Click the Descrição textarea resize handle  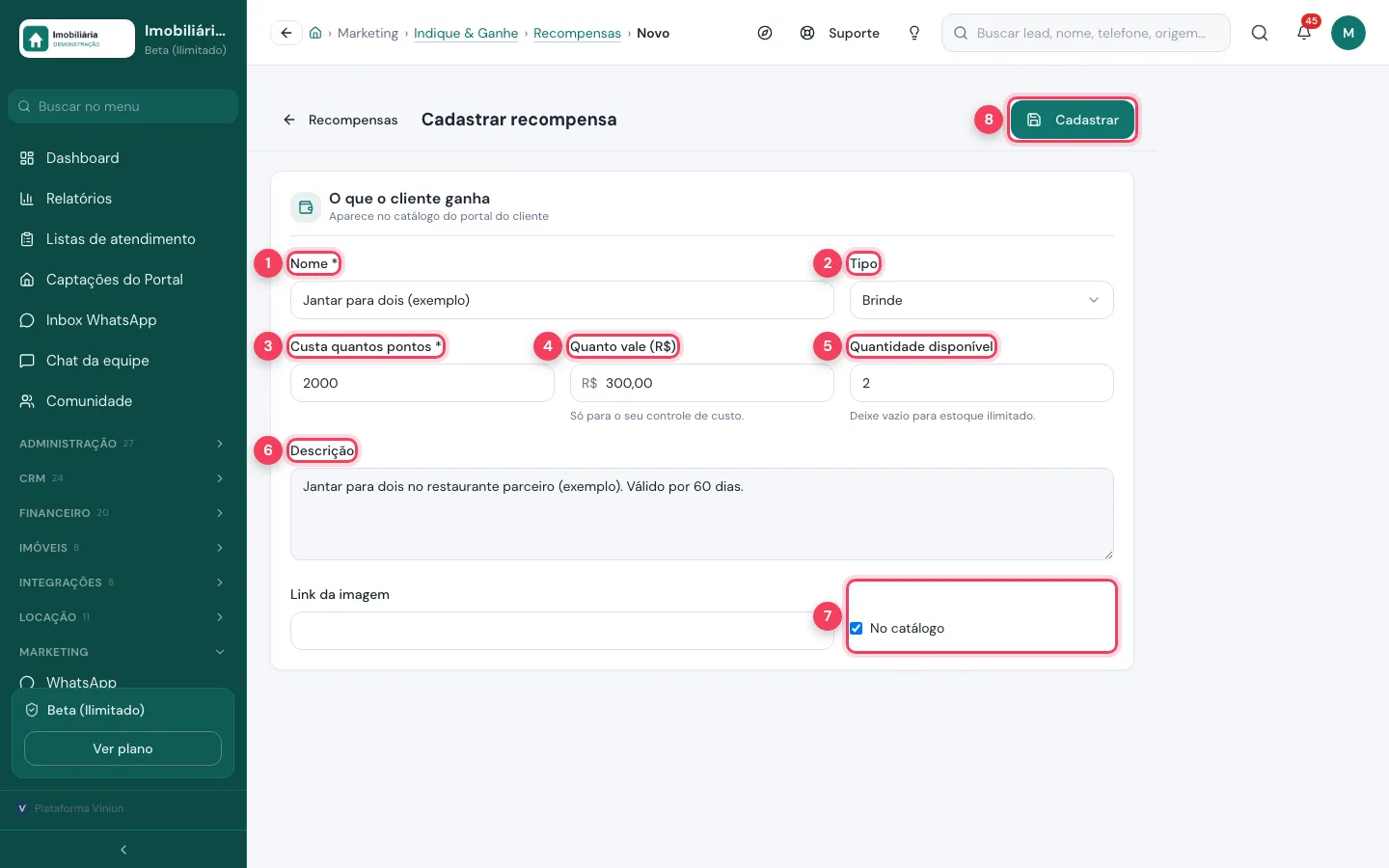point(1108,555)
